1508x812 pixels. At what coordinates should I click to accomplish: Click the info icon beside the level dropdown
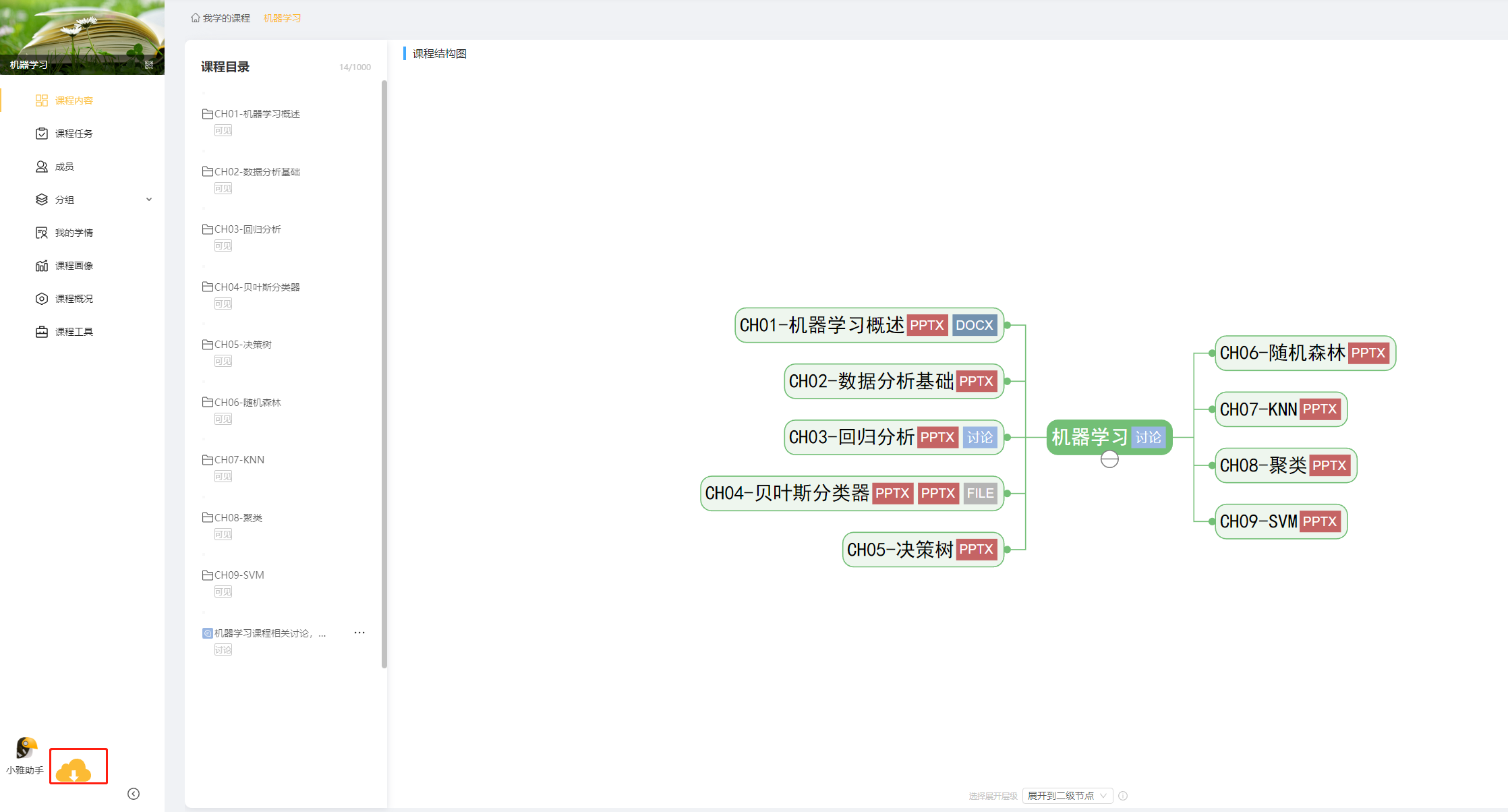click(1123, 796)
